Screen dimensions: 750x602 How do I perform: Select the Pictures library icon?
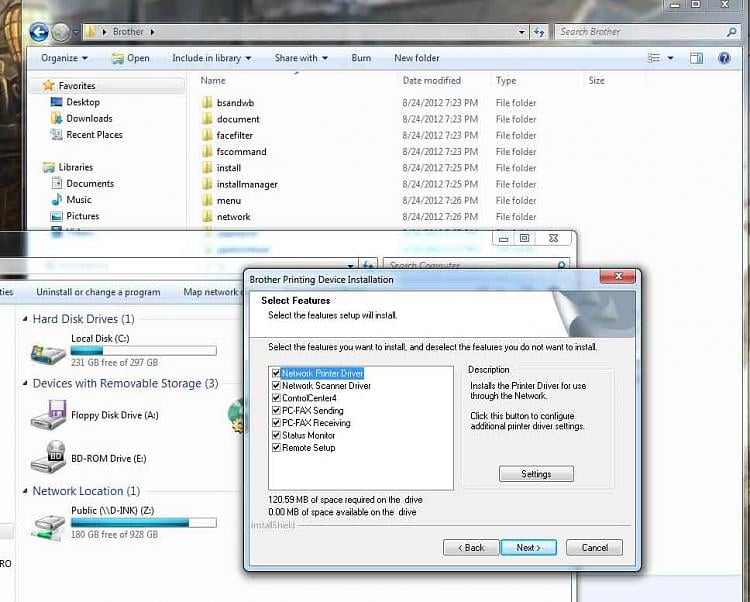(56, 216)
